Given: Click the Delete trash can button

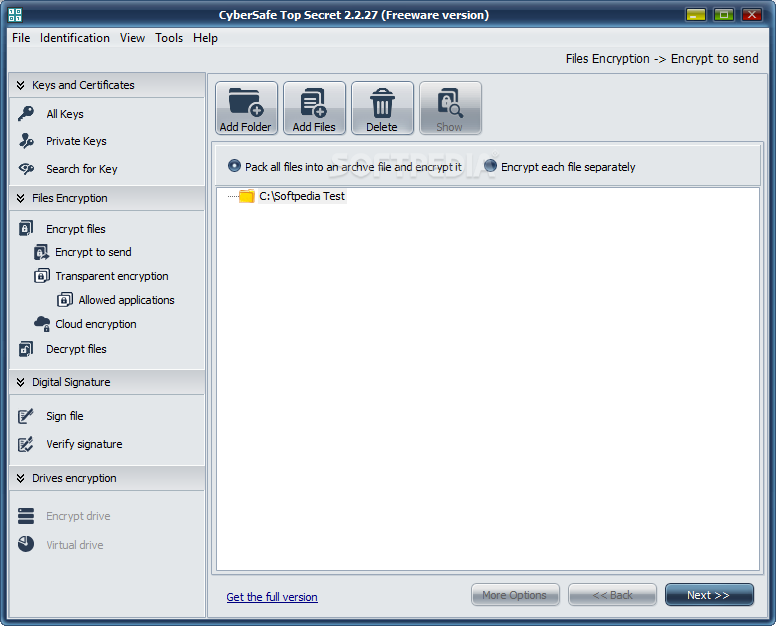Looking at the screenshot, I should click(382, 108).
